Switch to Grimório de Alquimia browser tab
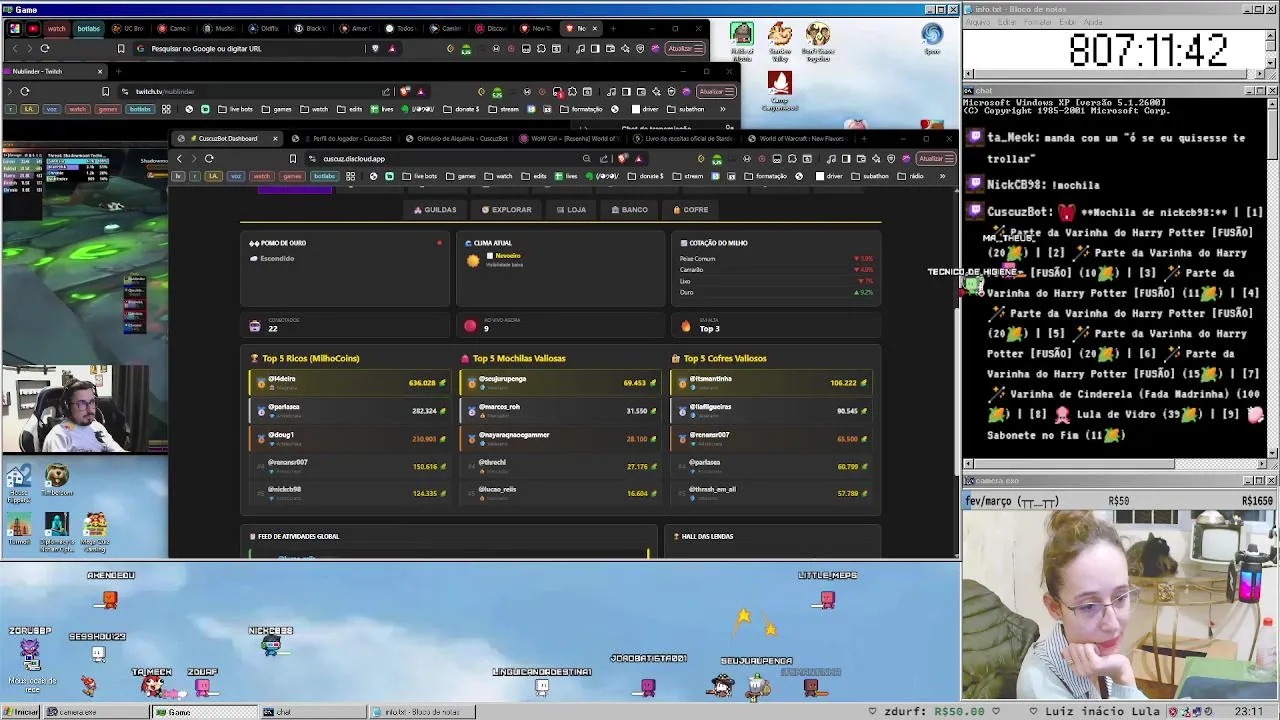Image resolution: width=1280 pixels, height=720 pixels. pyautogui.click(x=457, y=139)
